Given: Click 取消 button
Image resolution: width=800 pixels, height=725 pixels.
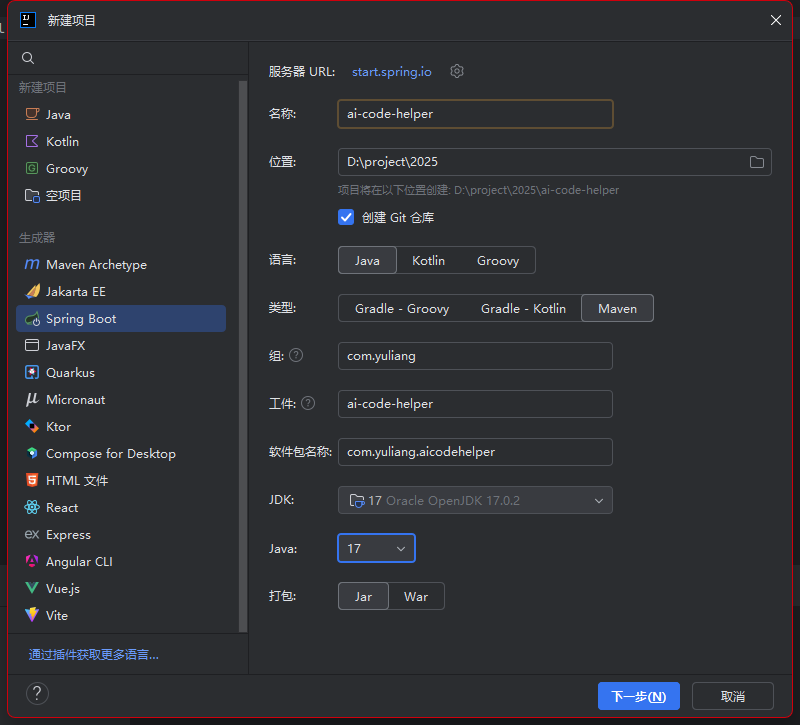Looking at the screenshot, I should [x=733, y=696].
